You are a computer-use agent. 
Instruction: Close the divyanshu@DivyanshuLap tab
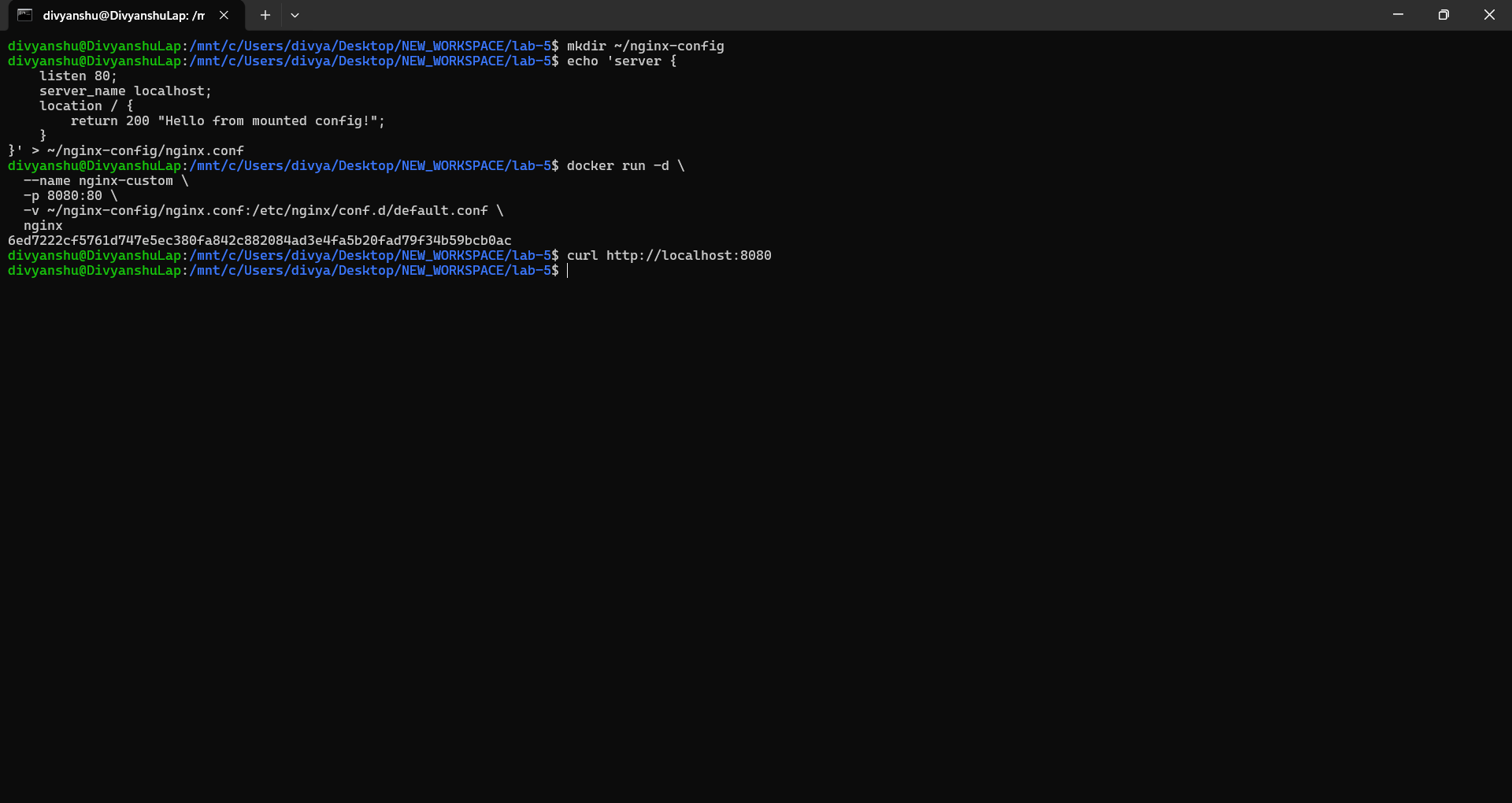[x=224, y=15]
